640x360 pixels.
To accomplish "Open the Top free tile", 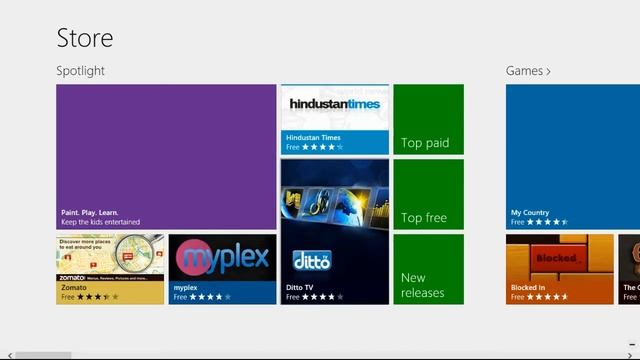I will (429, 194).
